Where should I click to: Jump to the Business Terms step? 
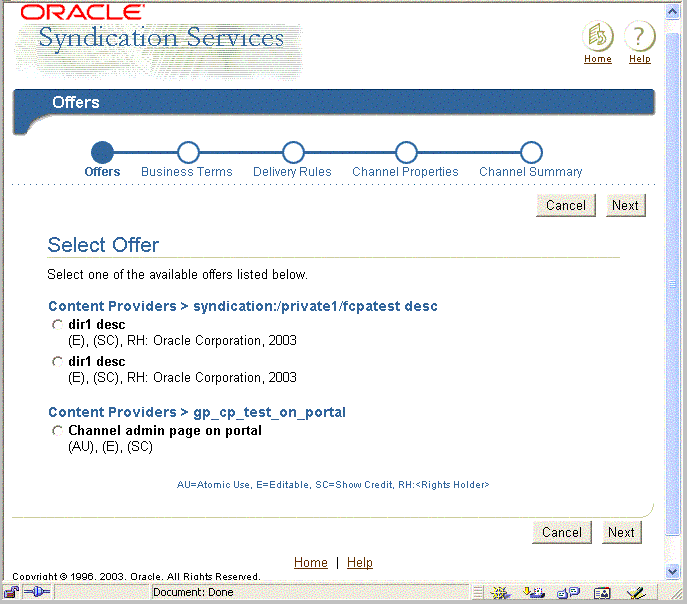coord(188,152)
